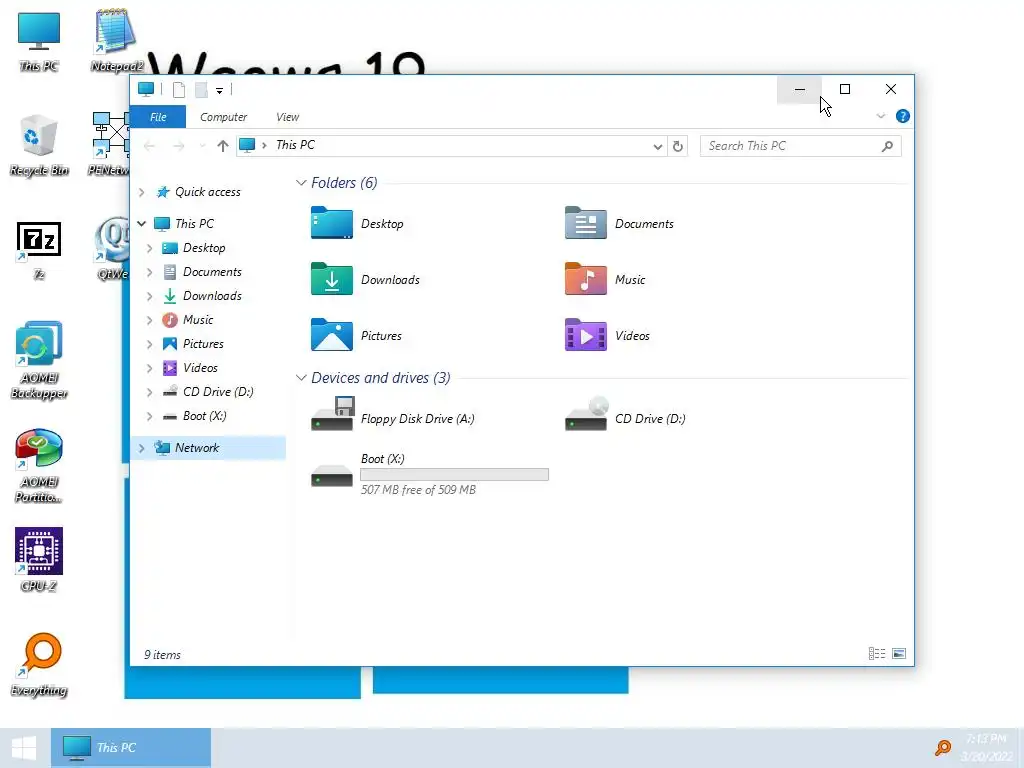Select Pictures in the navigation pane
Viewport: 1024px width, 768px height.
coord(203,344)
